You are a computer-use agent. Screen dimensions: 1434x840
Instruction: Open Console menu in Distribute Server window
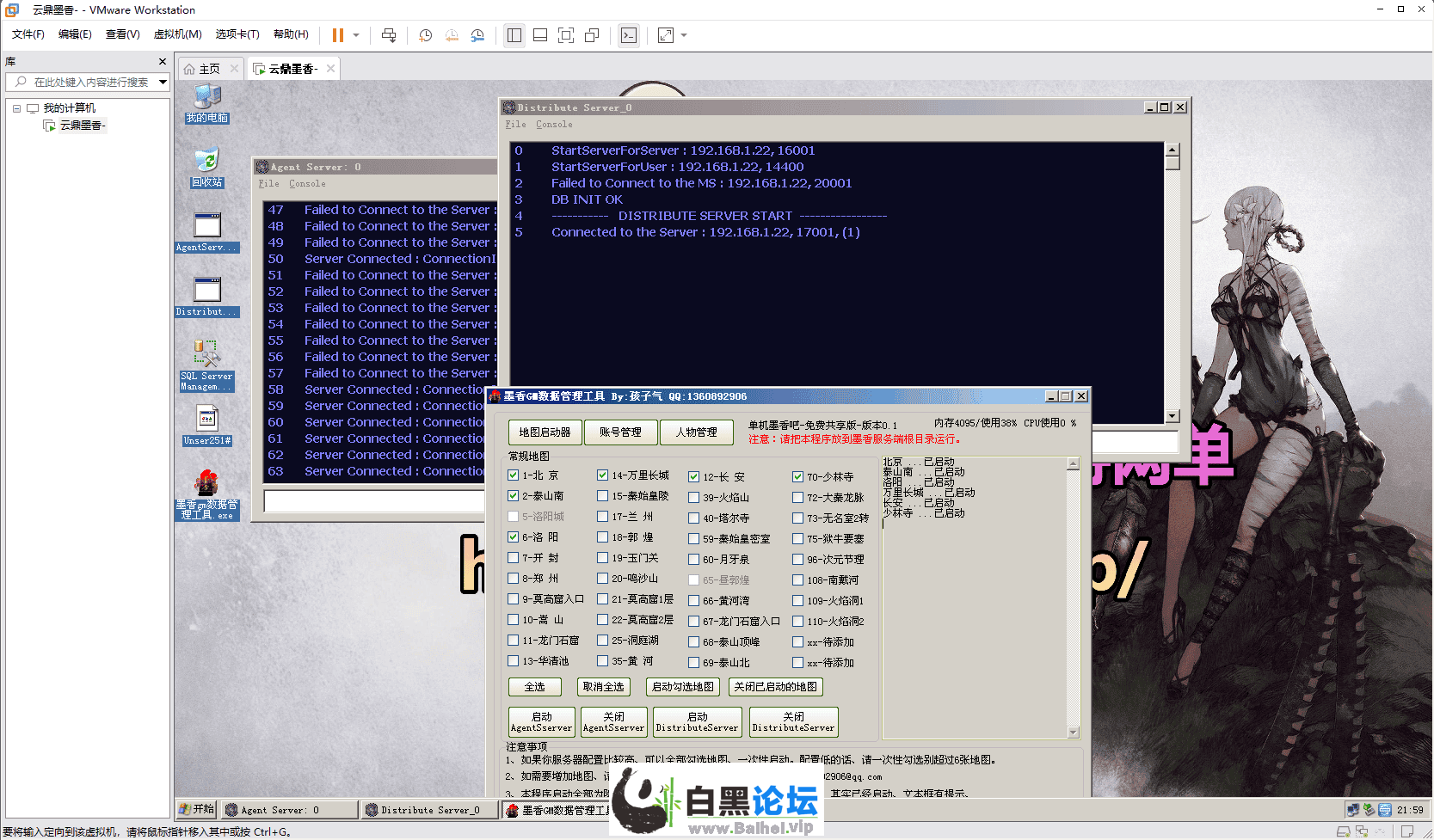click(x=554, y=124)
